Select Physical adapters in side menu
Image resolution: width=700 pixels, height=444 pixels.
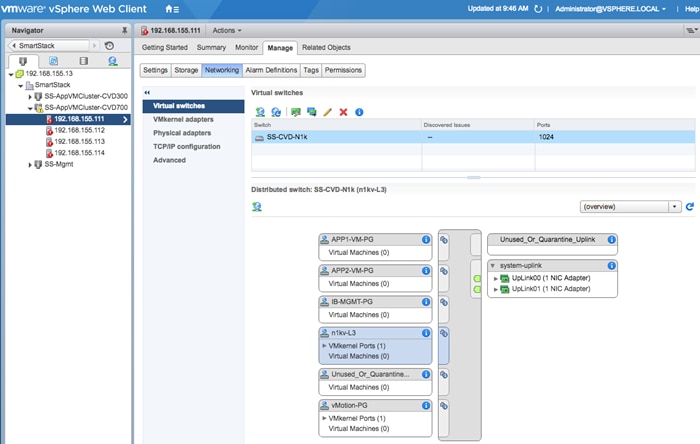182,133
